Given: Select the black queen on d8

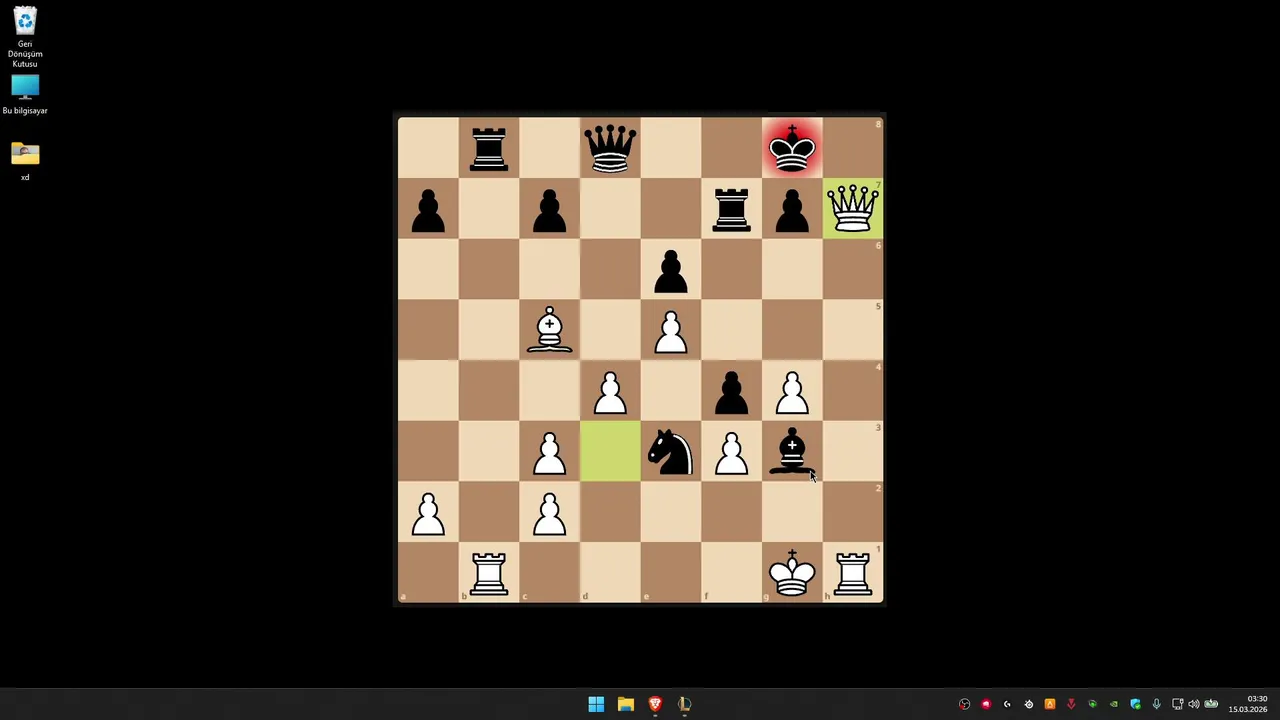Looking at the screenshot, I should point(610,148).
